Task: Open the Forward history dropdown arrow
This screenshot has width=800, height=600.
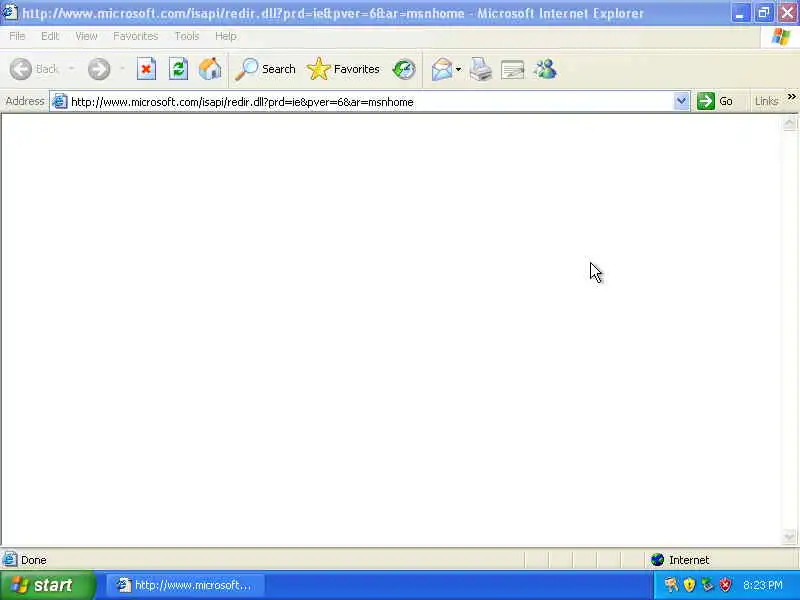Action: pos(122,69)
